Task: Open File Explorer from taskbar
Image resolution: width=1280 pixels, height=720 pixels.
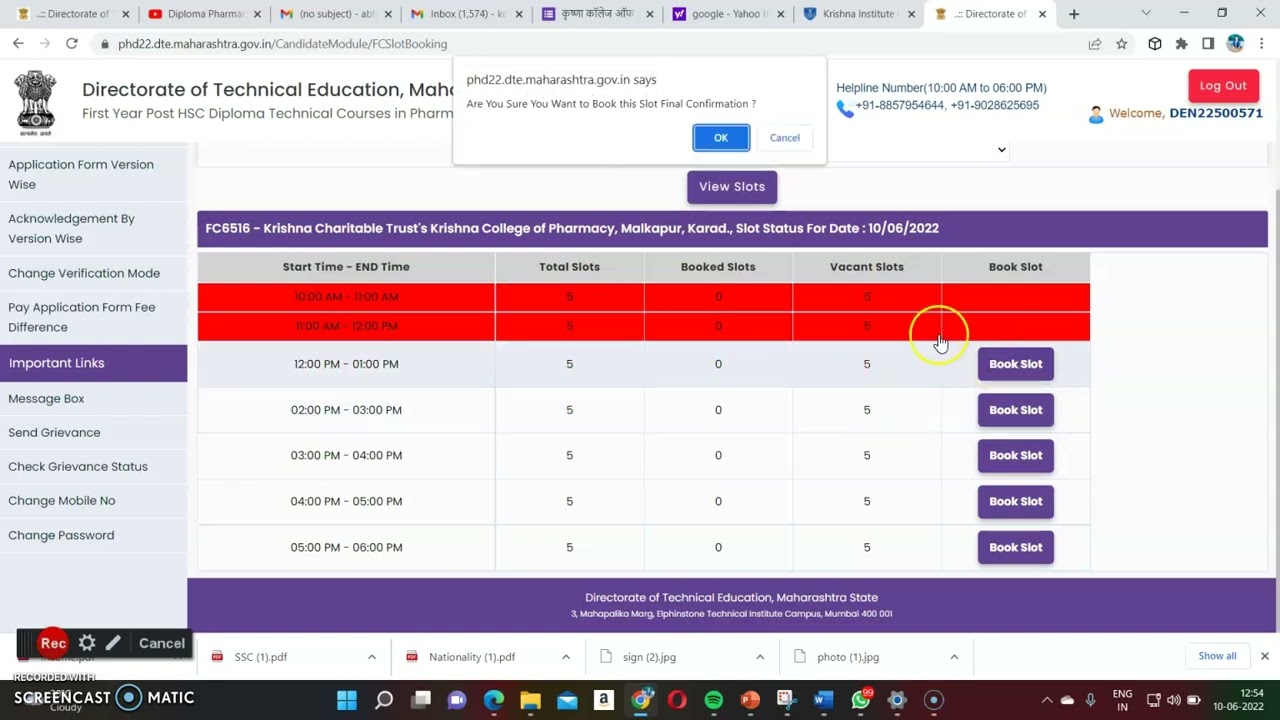Action: (530, 700)
